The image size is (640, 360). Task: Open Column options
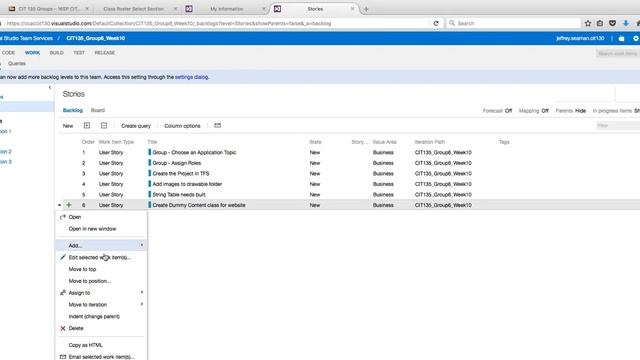click(x=182, y=126)
